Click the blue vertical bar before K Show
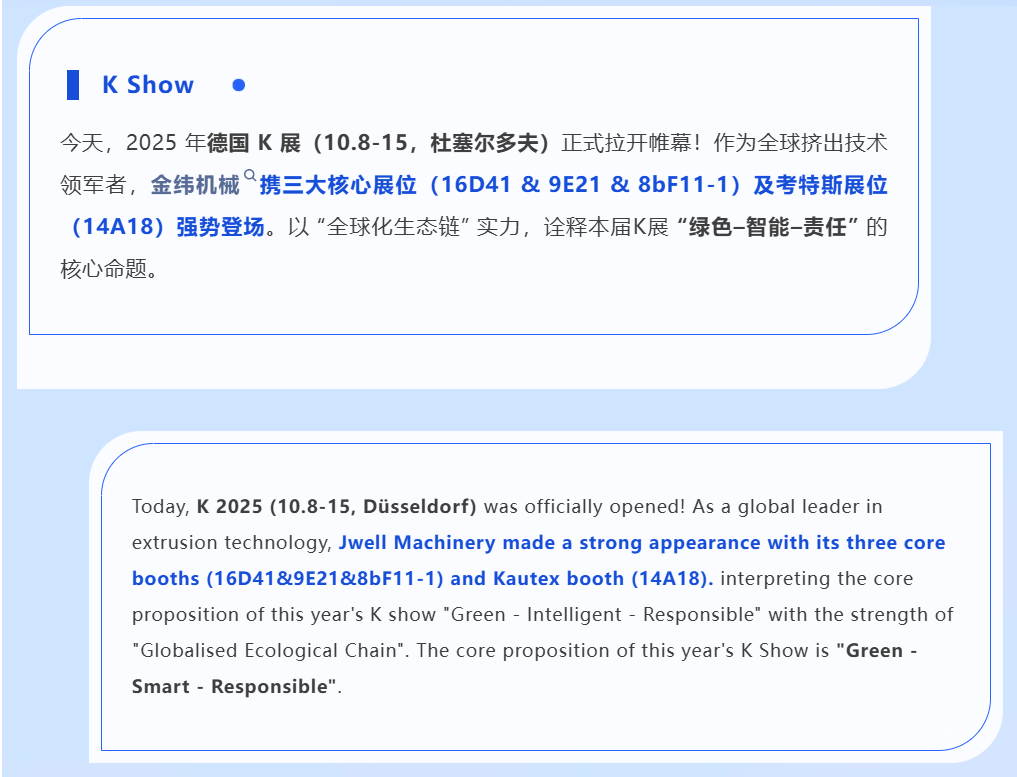The image size is (1017, 777). click(x=73, y=85)
